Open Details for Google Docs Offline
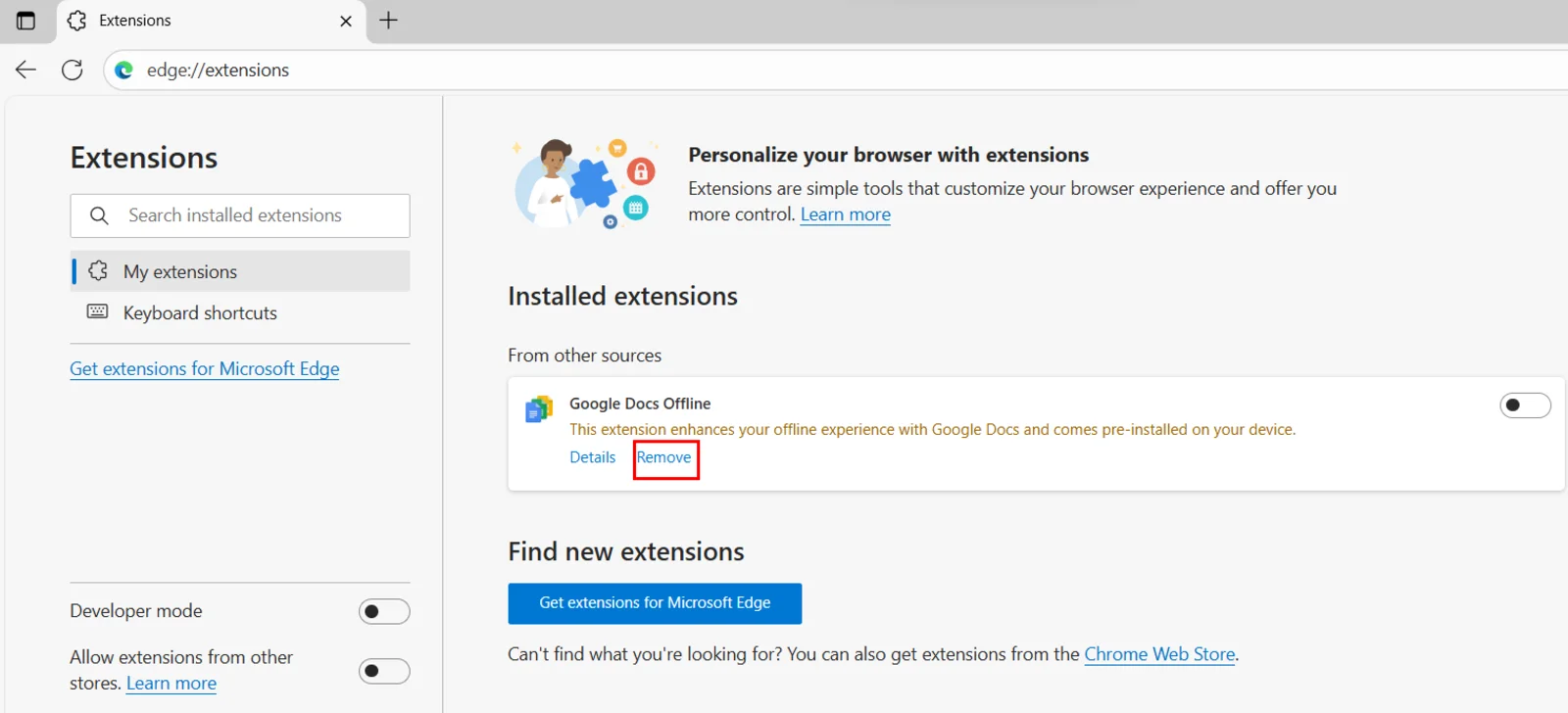The height and width of the screenshot is (713, 1568). [593, 457]
